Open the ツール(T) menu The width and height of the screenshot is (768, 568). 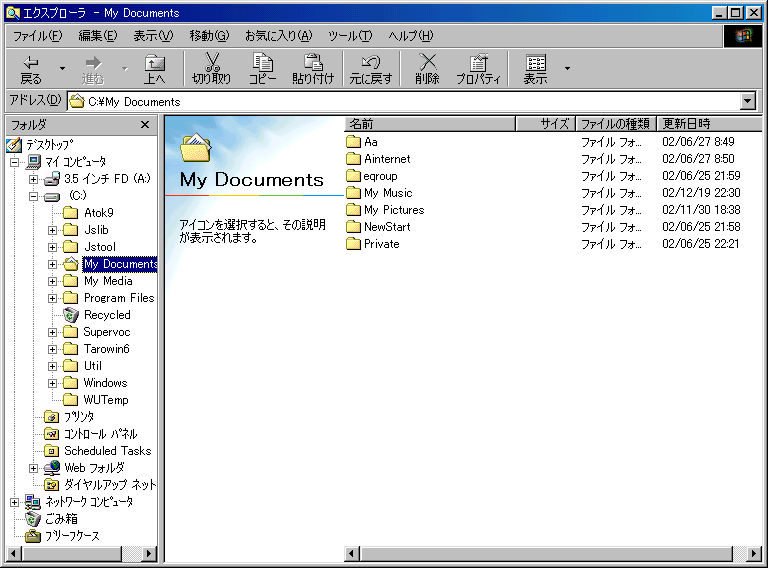[350, 36]
